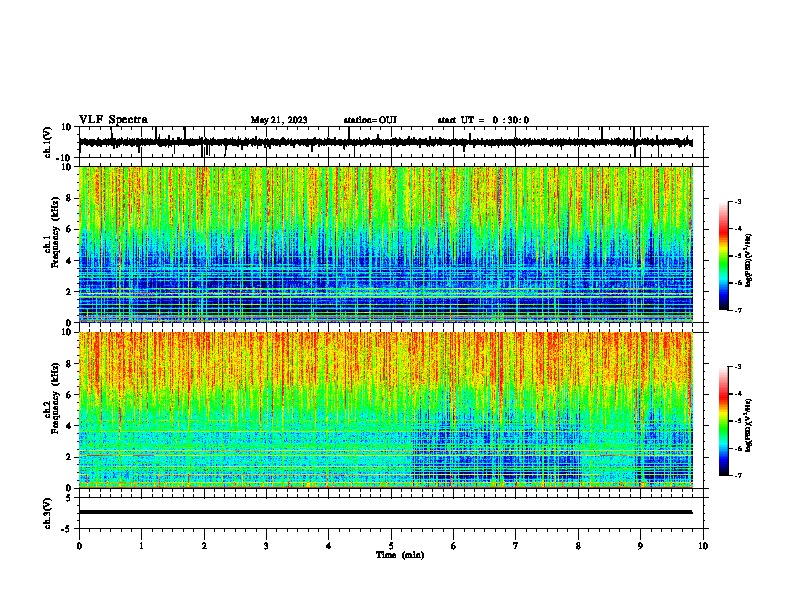Click the "station=OUI" label
792x612 pixels.
(x=370, y=120)
